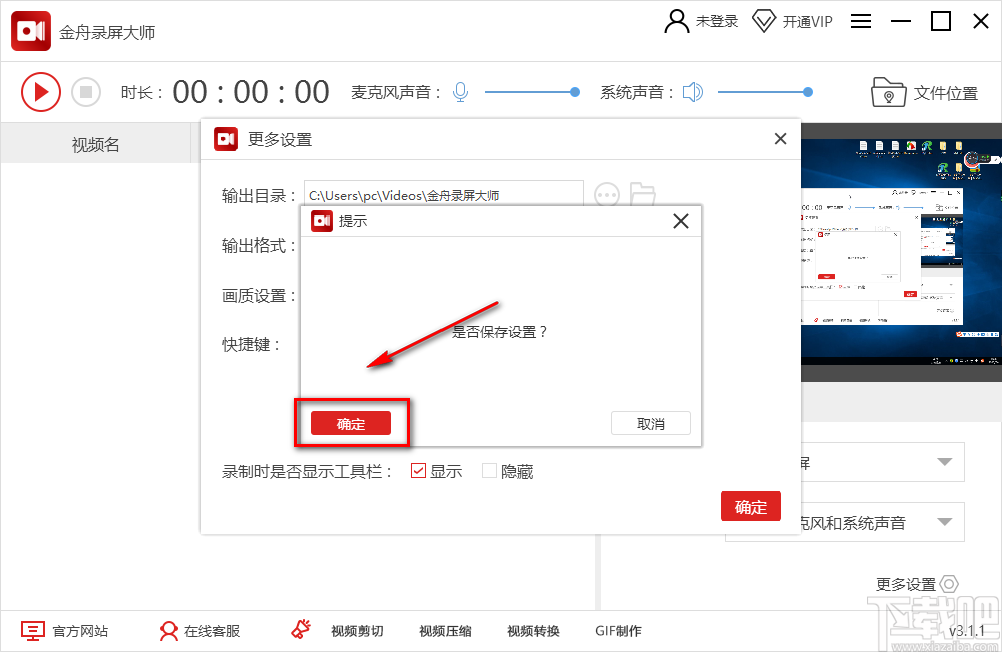Click the 视频名 column header
Screen dimensions: 1002x652
point(96,144)
